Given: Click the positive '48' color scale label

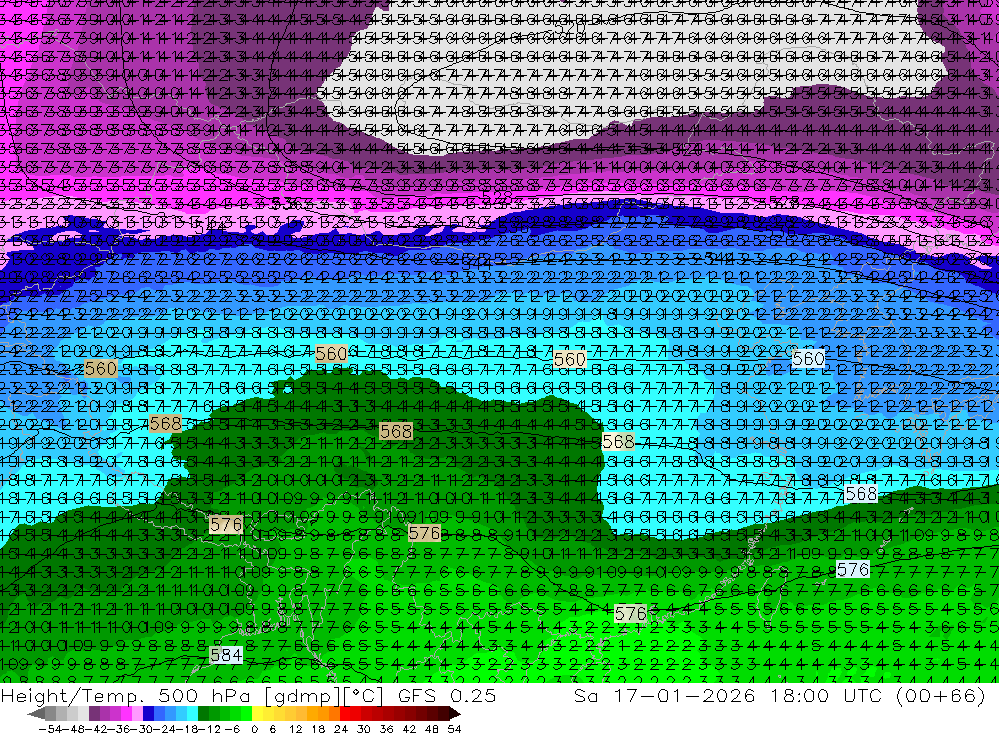Looking at the screenshot, I should click(432, 729).
